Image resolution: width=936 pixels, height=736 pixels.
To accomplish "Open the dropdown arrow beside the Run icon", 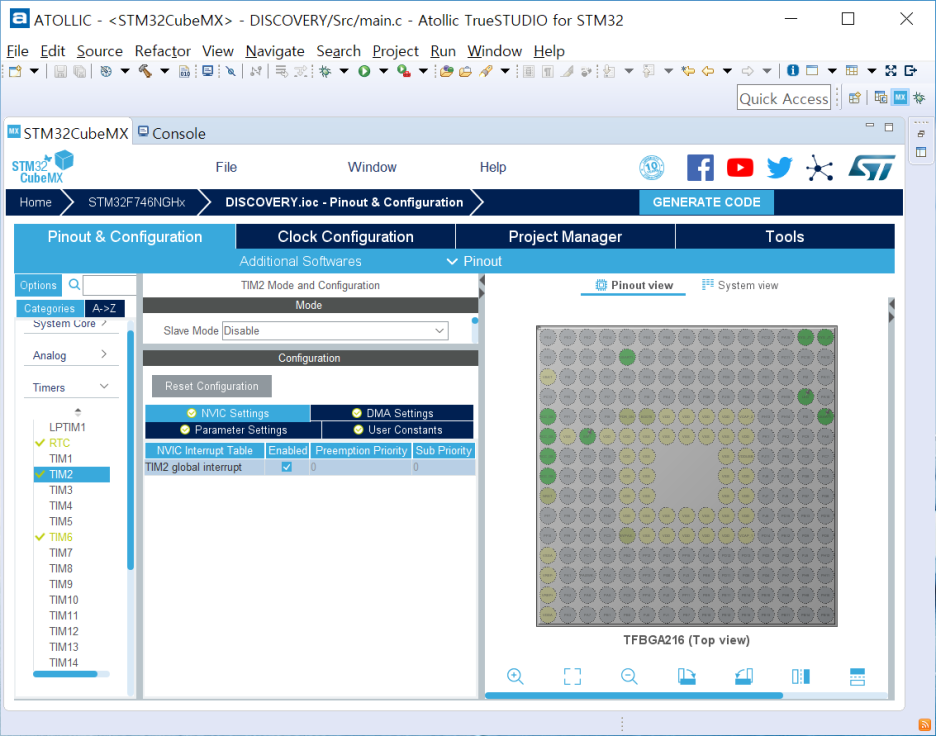I will point(384,71).
